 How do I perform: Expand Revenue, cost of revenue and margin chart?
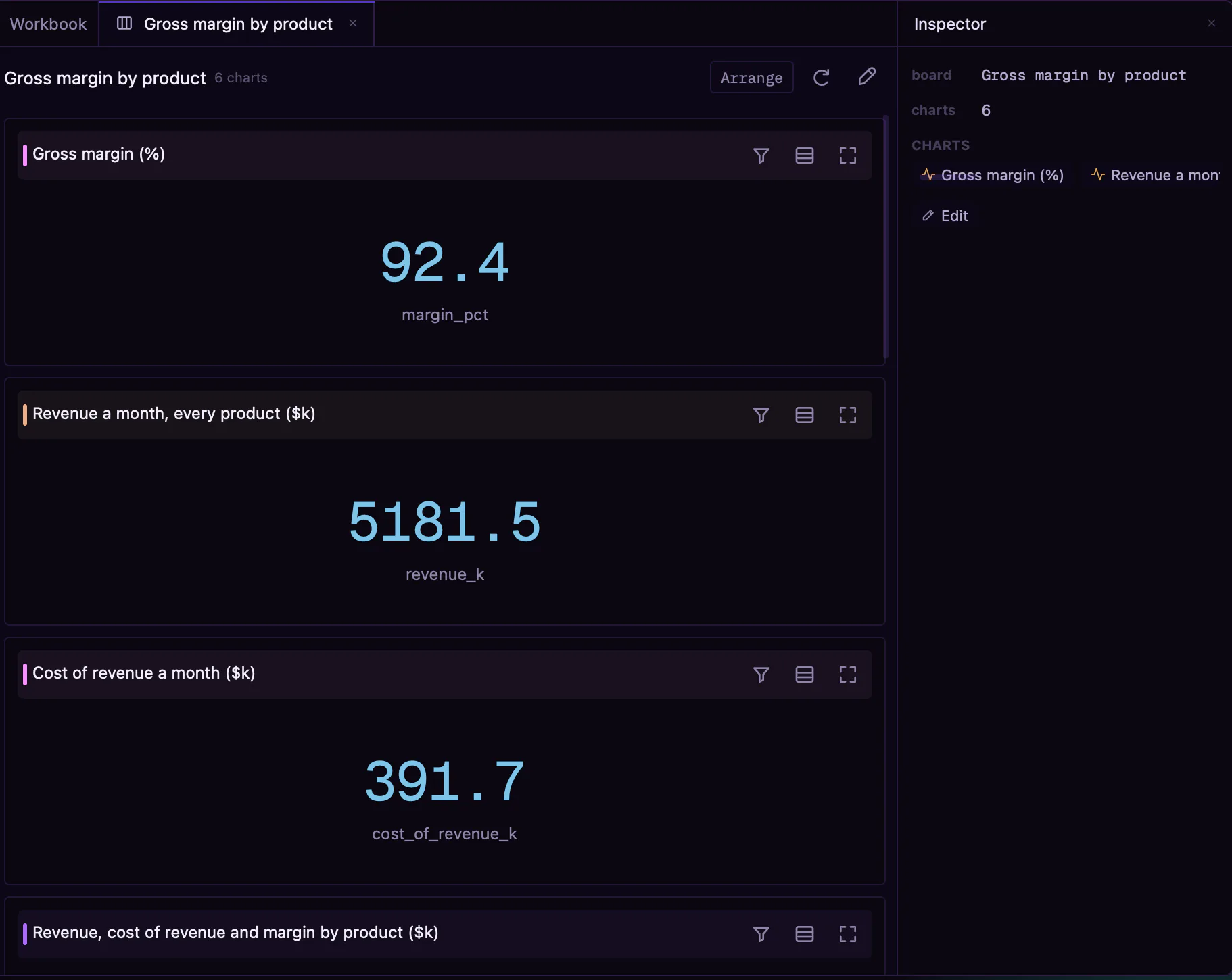(847, 934)
